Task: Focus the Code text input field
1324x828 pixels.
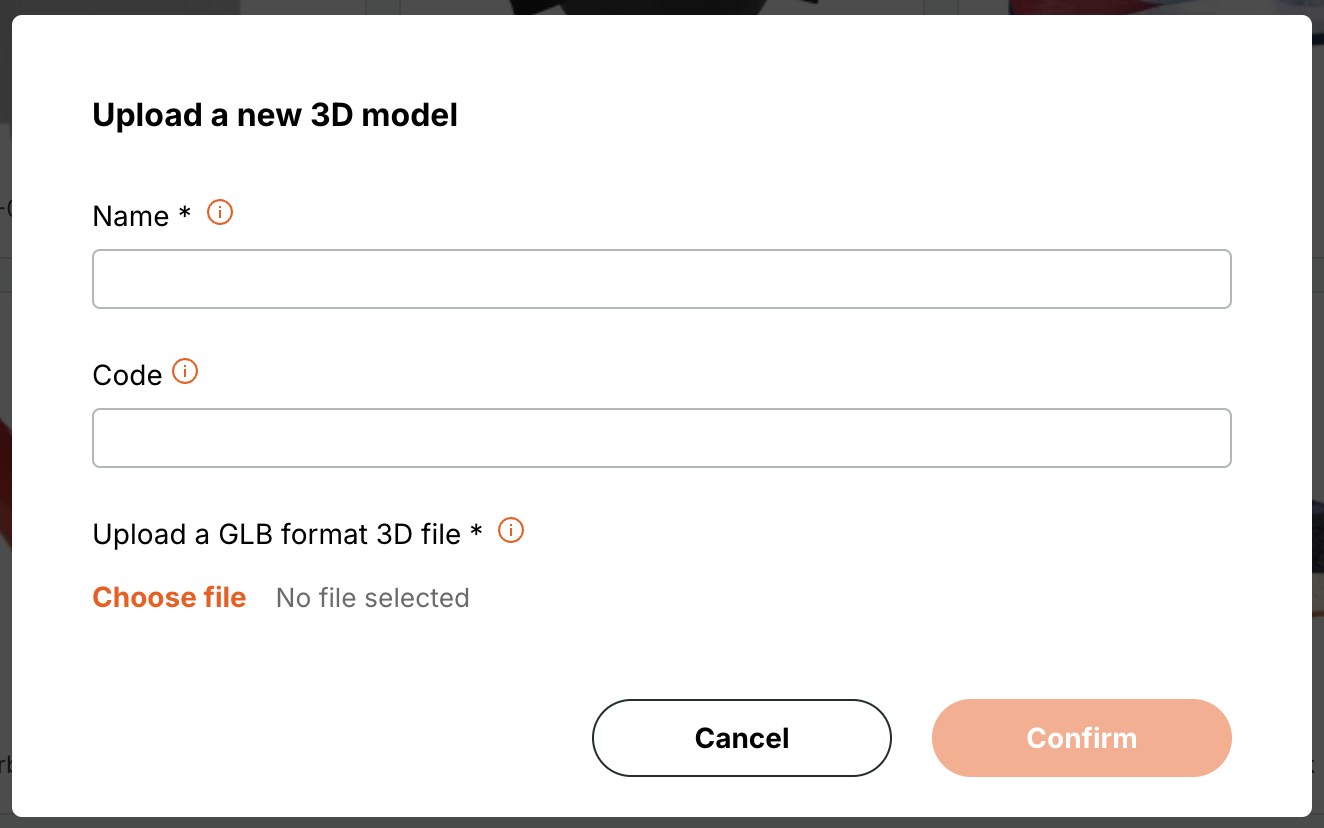Action: click(661, 438)
